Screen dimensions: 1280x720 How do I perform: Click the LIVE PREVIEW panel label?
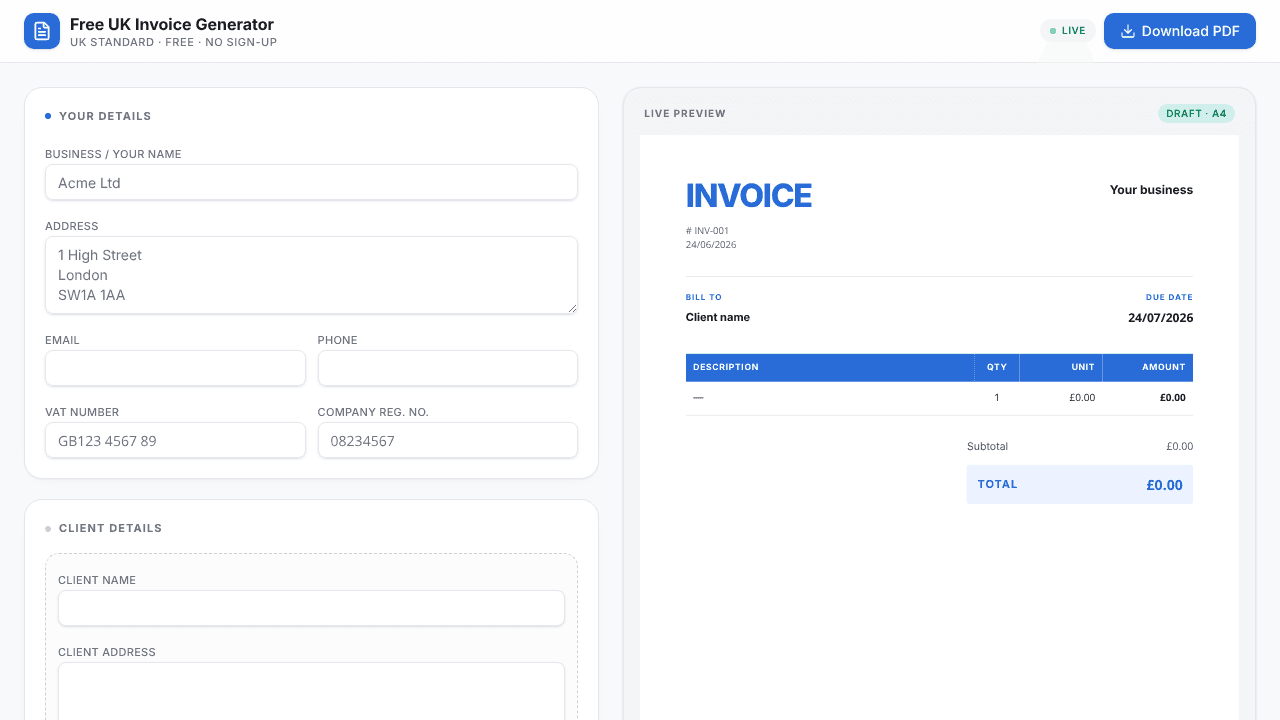click(685, 114)
